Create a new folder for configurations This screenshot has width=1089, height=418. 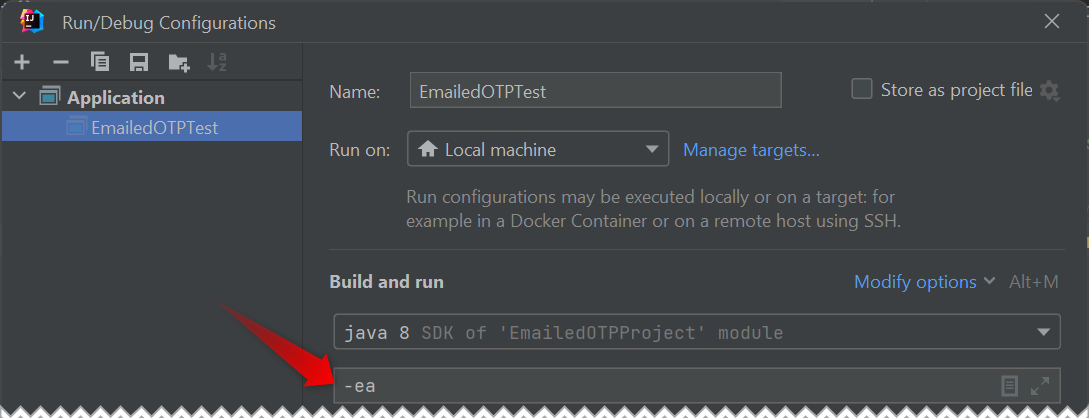pos(179,62)
